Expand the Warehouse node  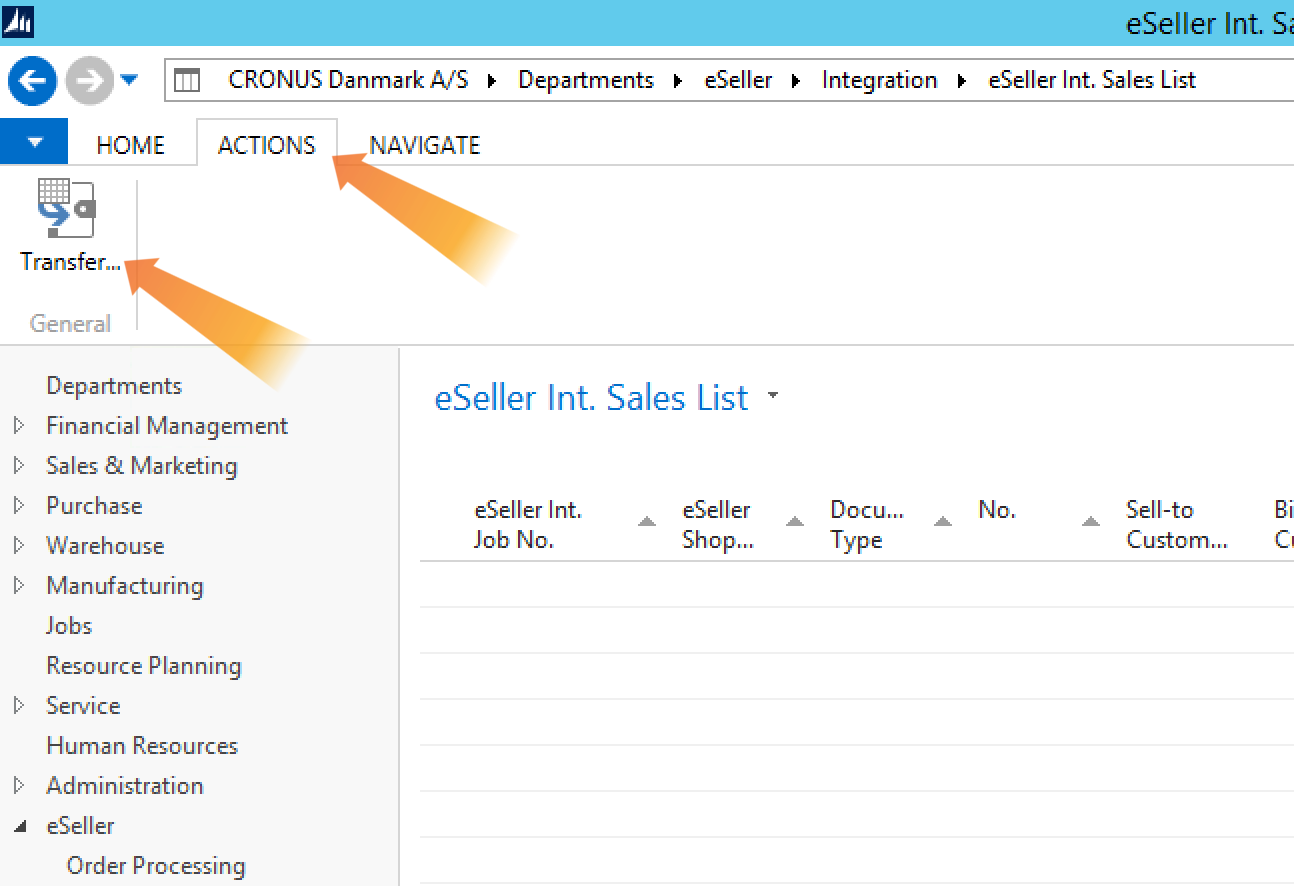tap(19, 546)
